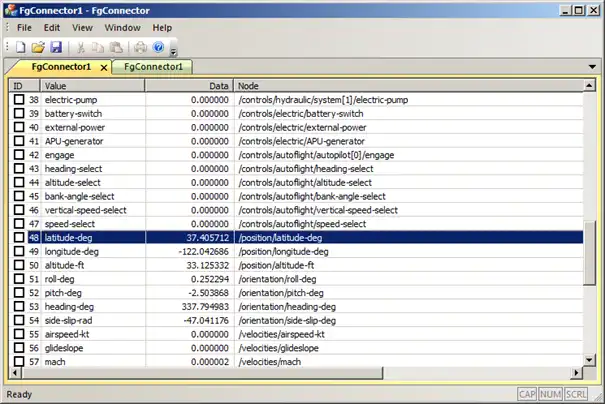
Task: Sort by the Data column header
Action: [189, 86]
